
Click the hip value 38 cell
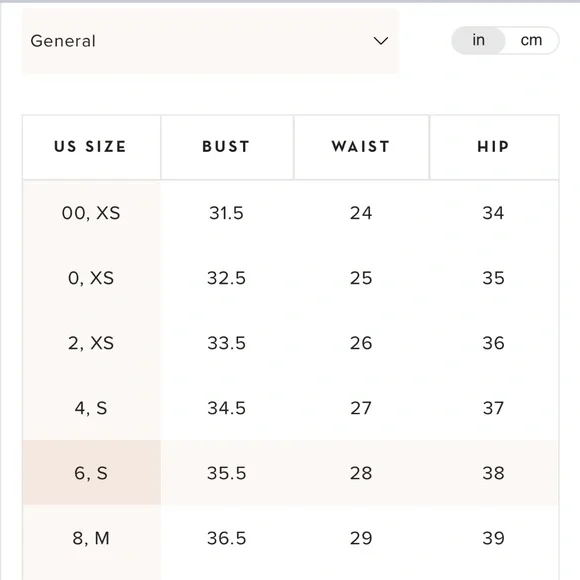coord(493,473)
